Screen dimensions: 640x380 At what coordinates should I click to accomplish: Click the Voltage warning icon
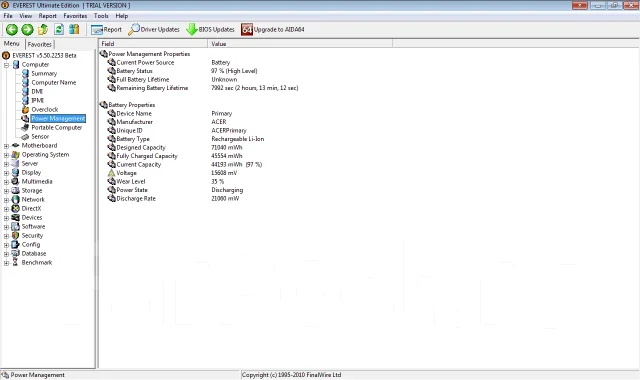tap(111, 173)
